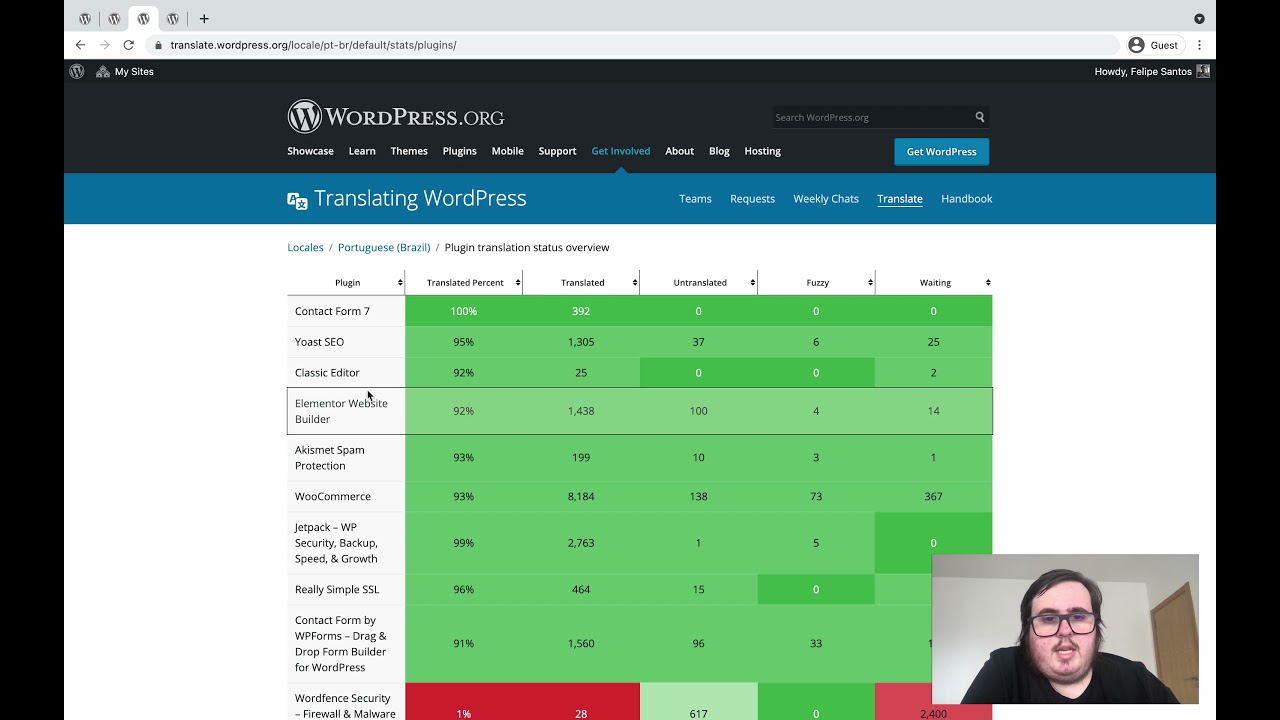Click the browser forward arrow

pos(104,45)
